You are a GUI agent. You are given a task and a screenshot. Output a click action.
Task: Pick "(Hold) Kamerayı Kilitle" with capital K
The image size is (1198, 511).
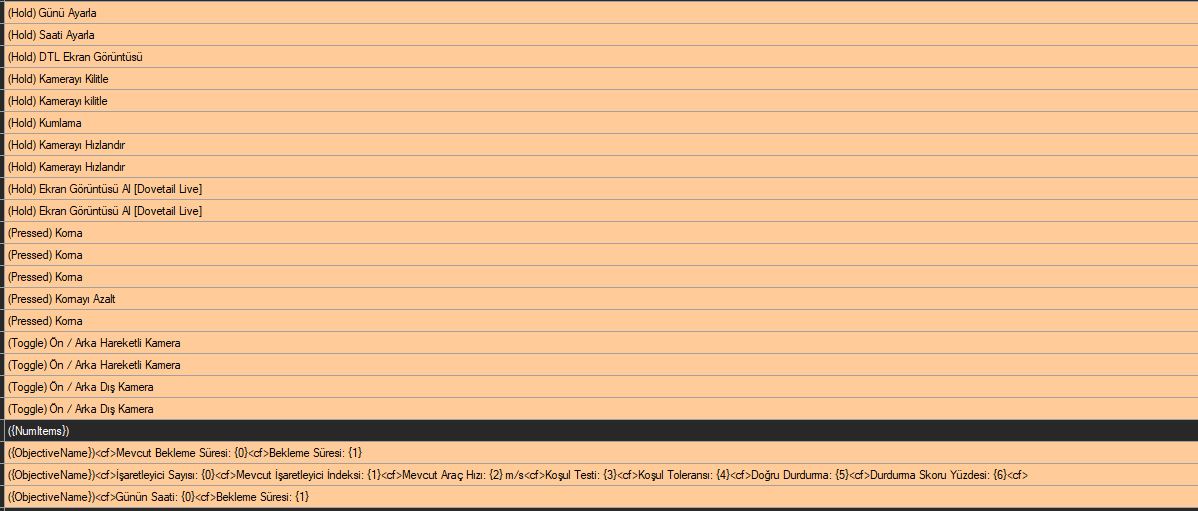tap(58, 79)
